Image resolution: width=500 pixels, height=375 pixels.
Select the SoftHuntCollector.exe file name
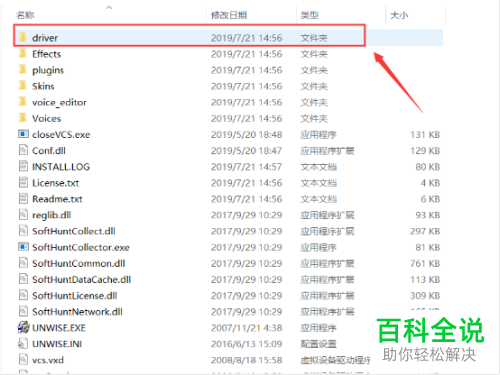[81, 247]
